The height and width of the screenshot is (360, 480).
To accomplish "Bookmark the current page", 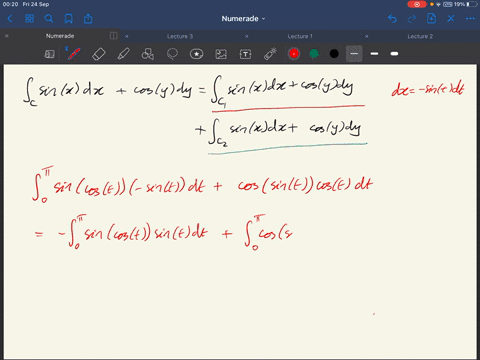I will [x=69, y=19].
